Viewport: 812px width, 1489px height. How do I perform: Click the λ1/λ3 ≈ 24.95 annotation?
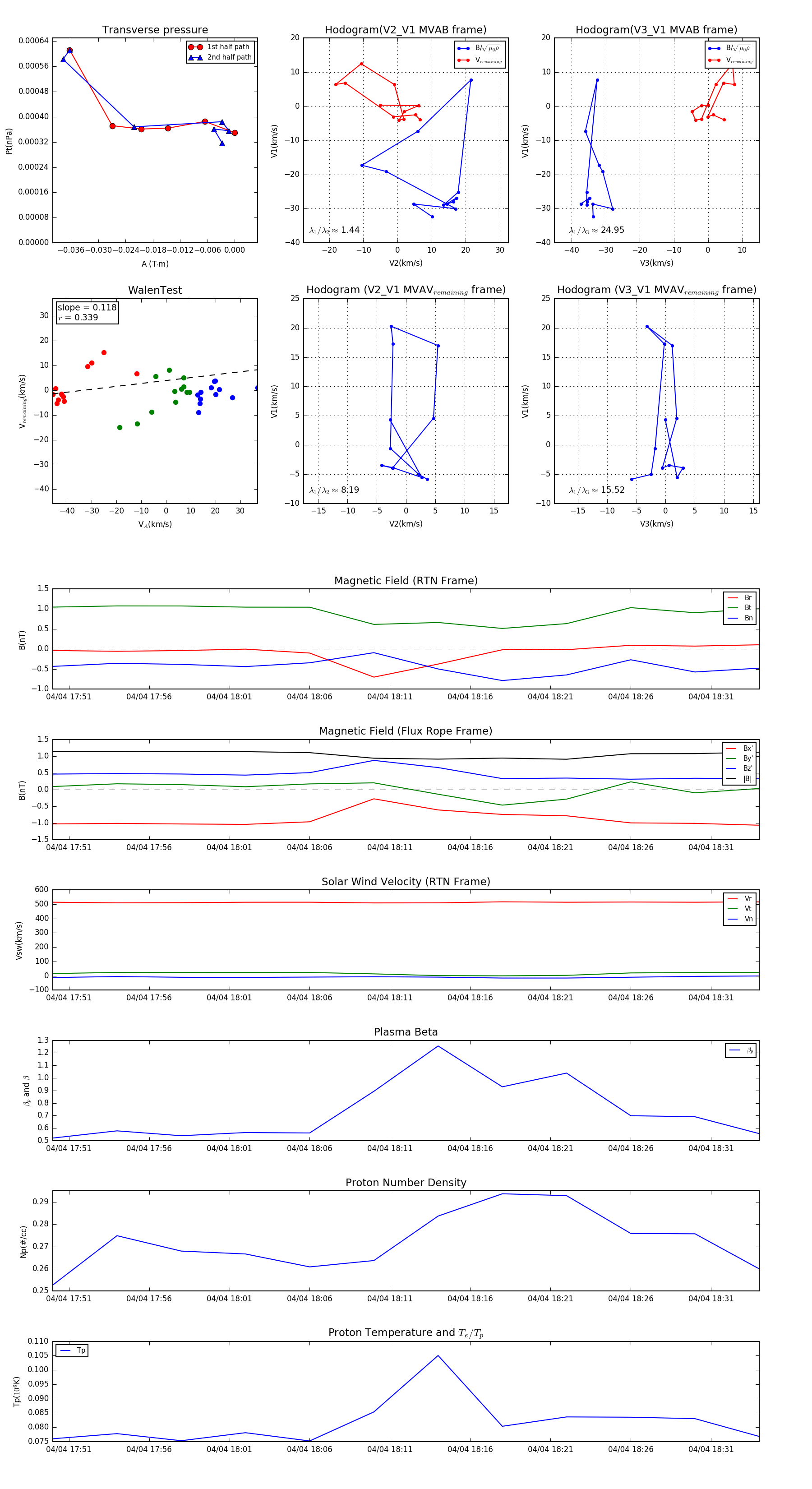[596, 230]
